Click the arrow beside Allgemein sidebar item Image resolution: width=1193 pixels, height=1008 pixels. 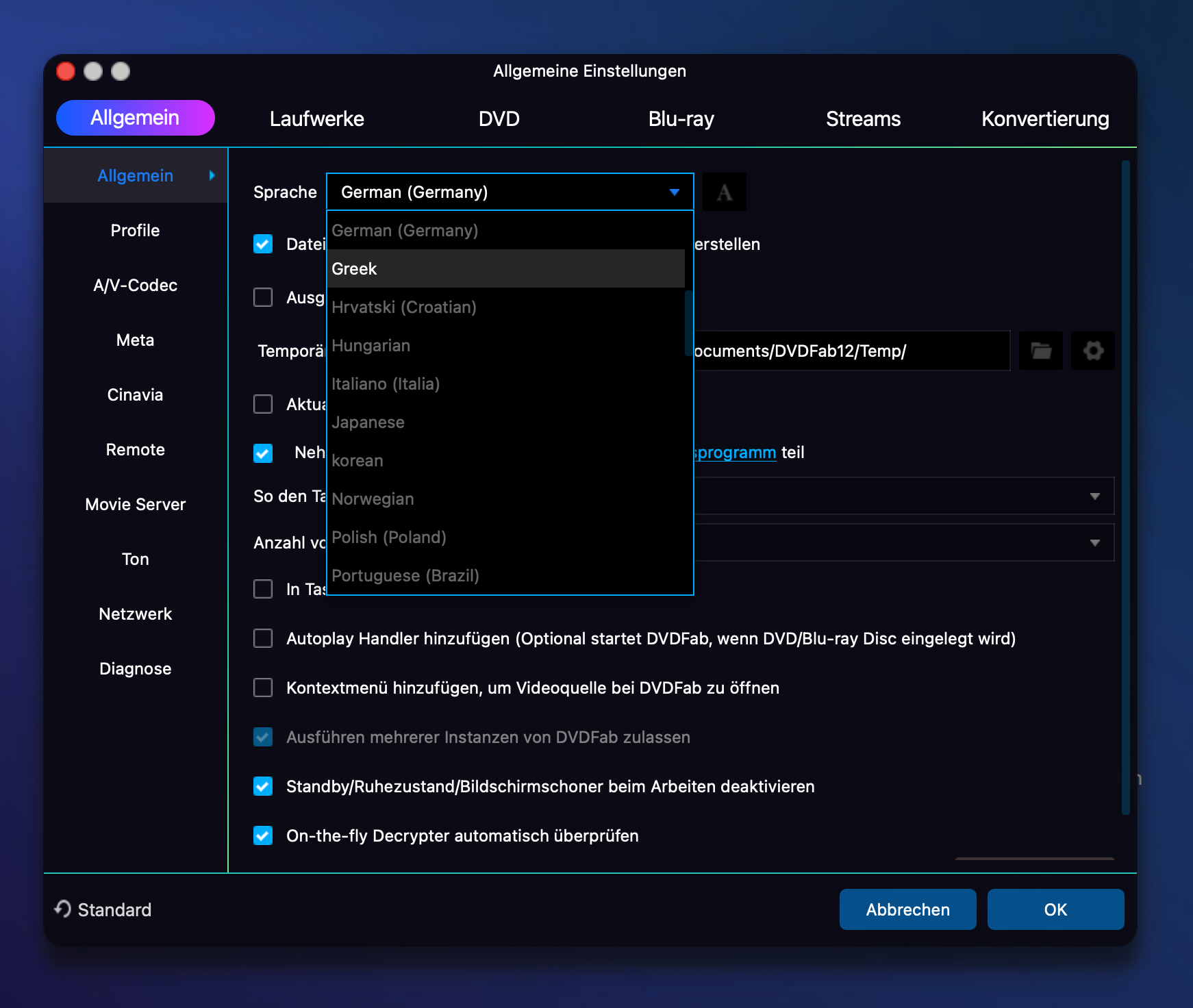coord(212,175)
